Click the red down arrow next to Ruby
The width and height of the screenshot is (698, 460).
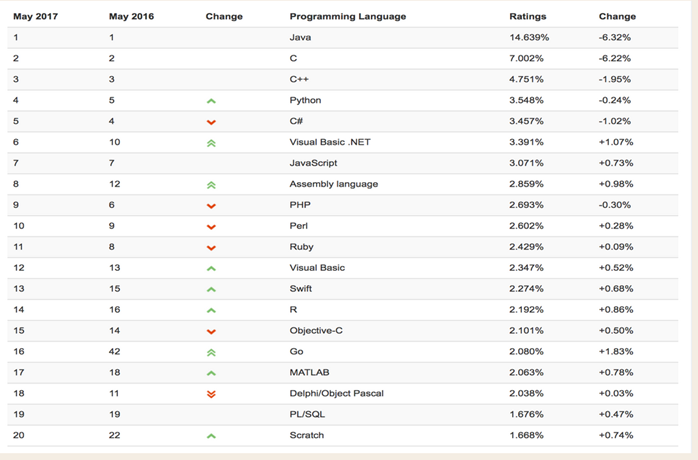(211, 248)
